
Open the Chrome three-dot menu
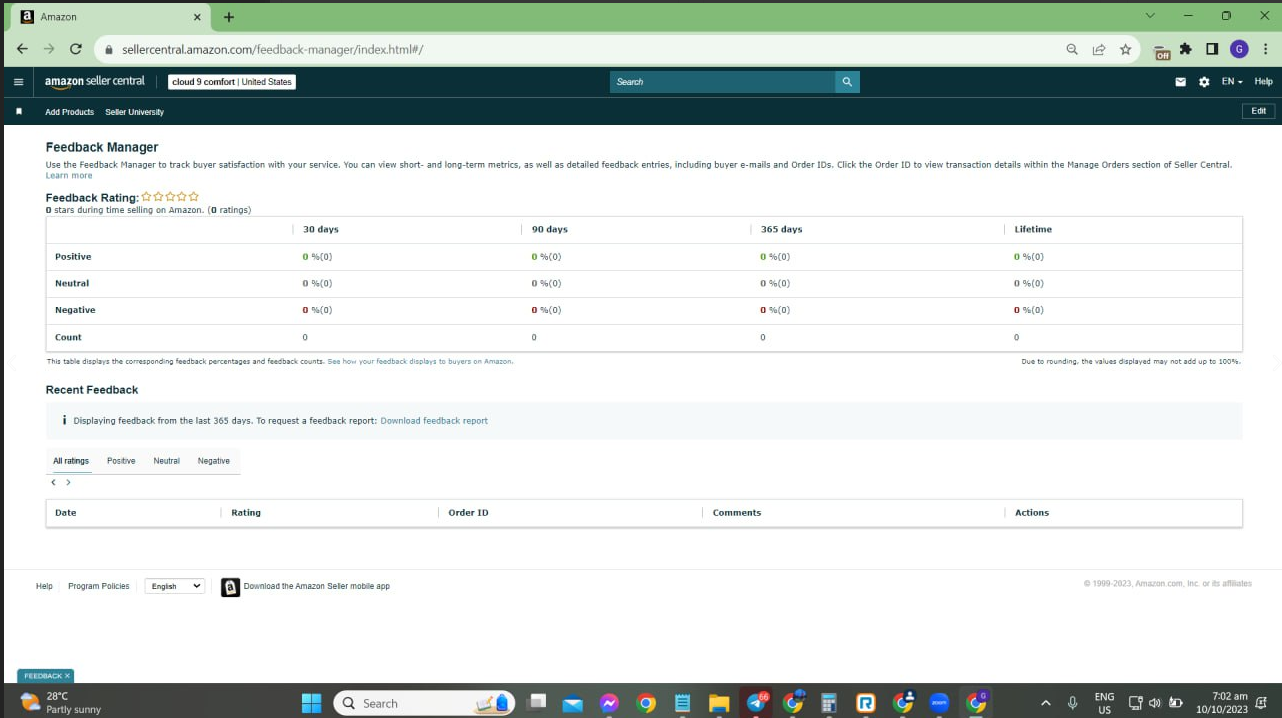coord(1264,49)
